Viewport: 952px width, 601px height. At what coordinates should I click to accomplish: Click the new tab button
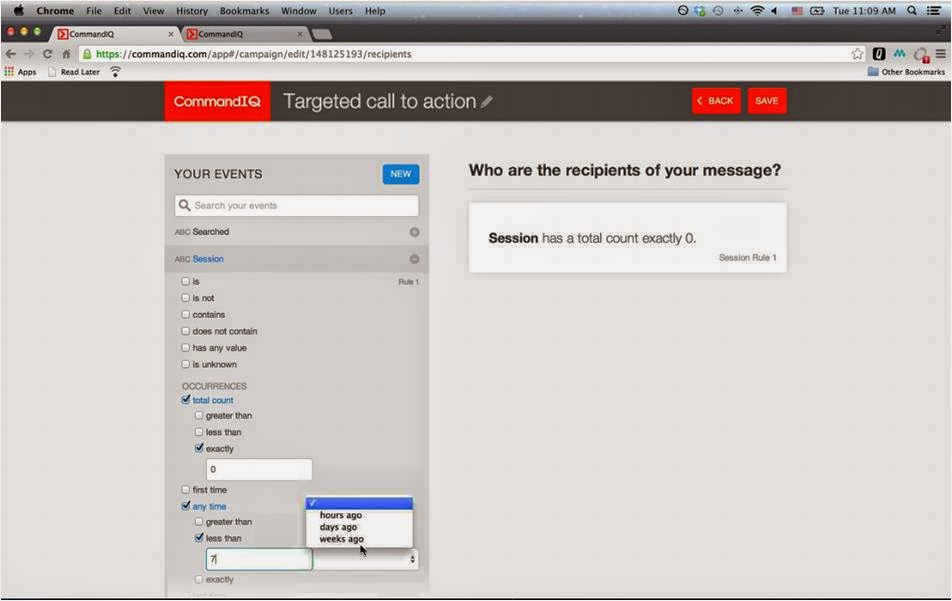[322, 34]
